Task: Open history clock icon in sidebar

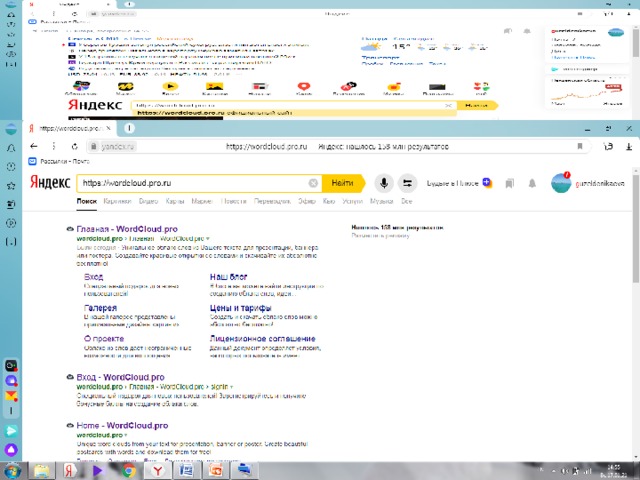Action: [11, 167]
